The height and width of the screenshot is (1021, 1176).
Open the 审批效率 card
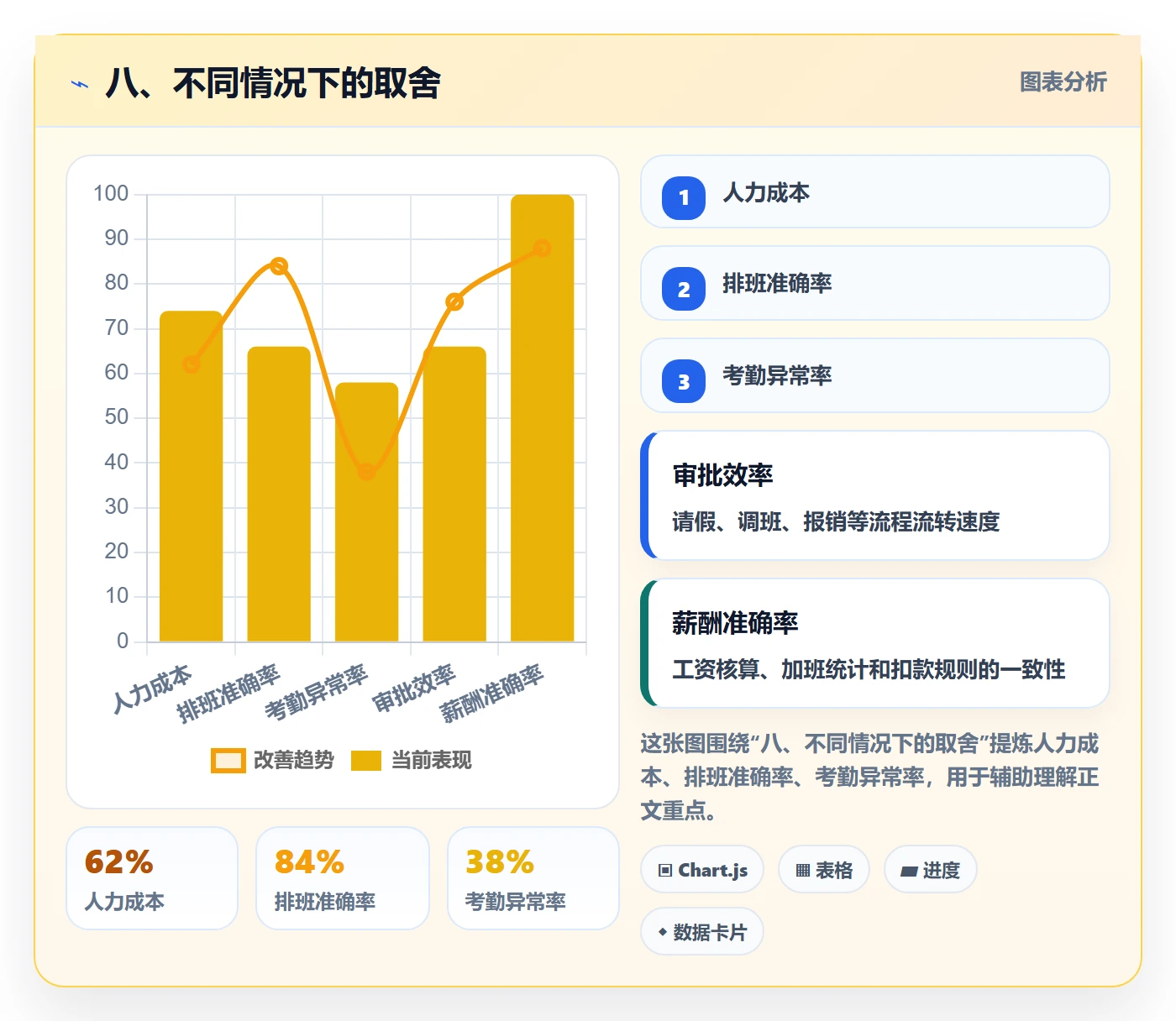(874, 495)
